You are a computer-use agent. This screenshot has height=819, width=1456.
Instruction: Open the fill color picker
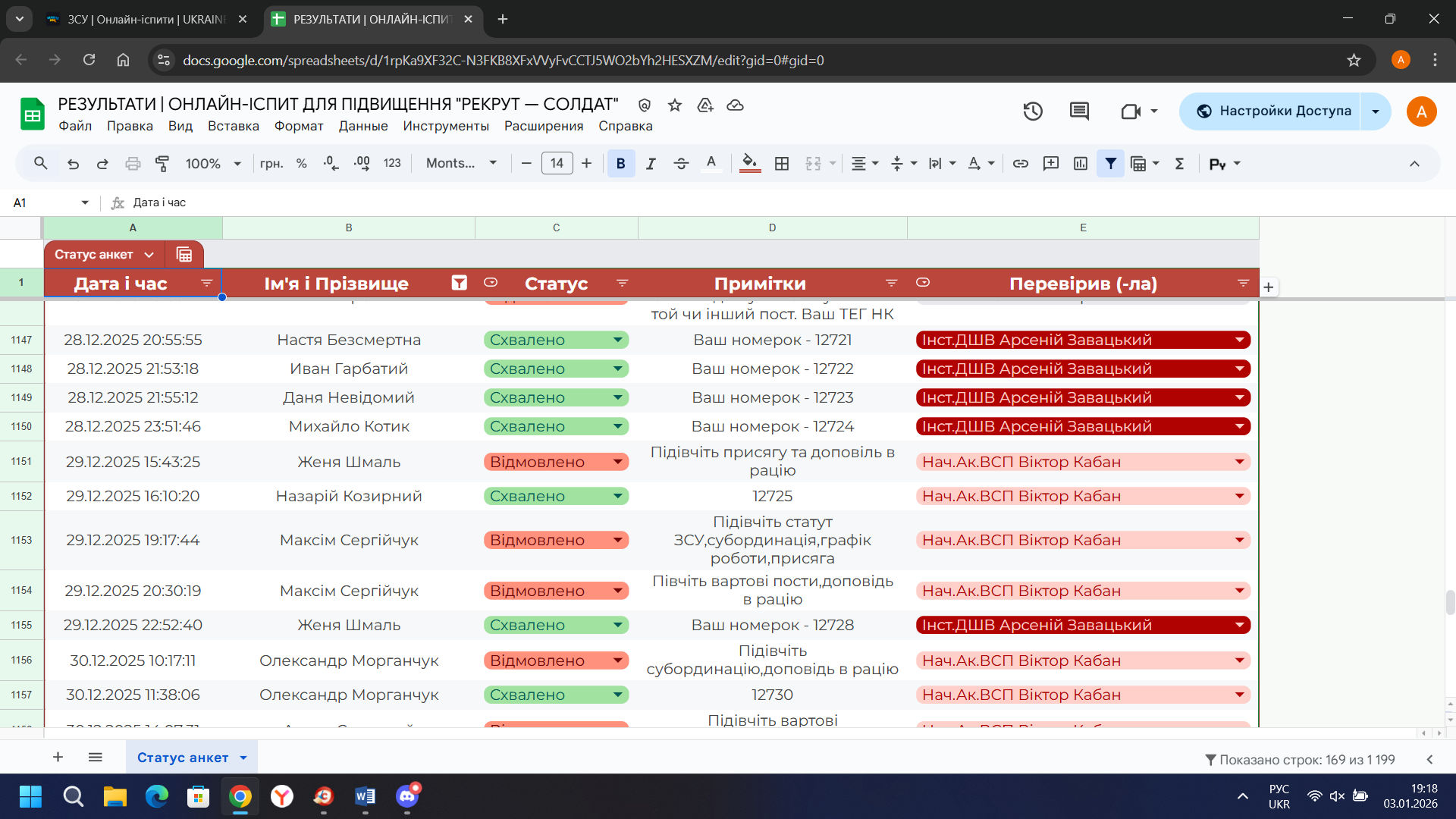[749, 163]
